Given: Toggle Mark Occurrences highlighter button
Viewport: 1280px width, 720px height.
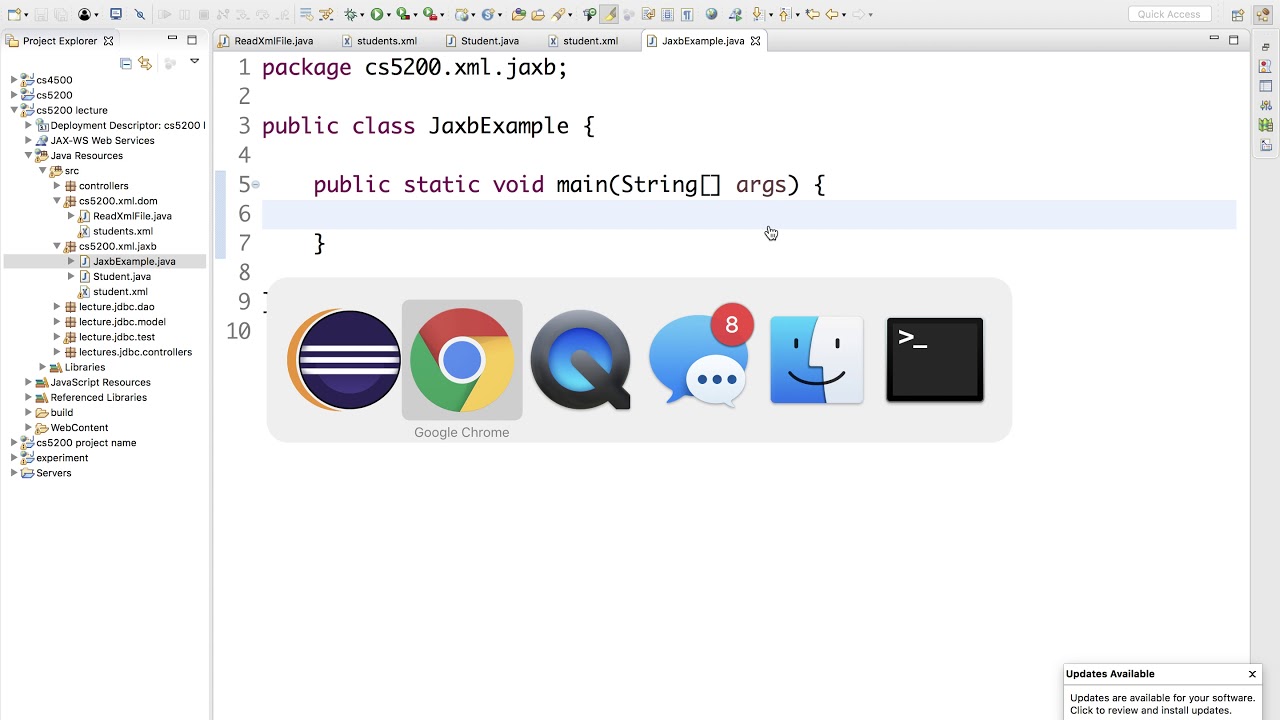Looking at the screenshot, I should 607,14.
